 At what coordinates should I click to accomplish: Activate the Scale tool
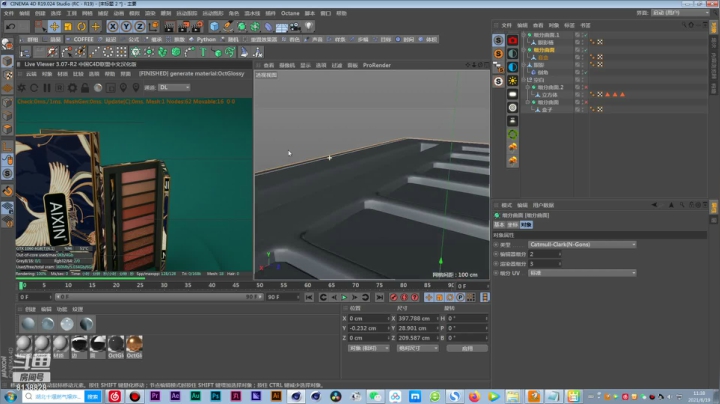(x=68, y=26)
